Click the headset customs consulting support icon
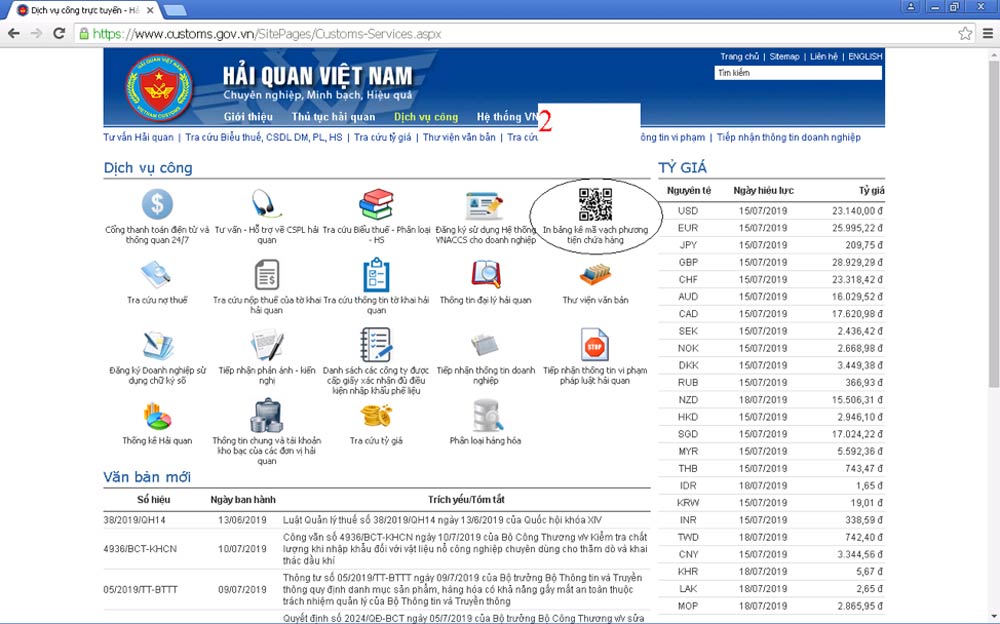 click(x=266, y=204)
